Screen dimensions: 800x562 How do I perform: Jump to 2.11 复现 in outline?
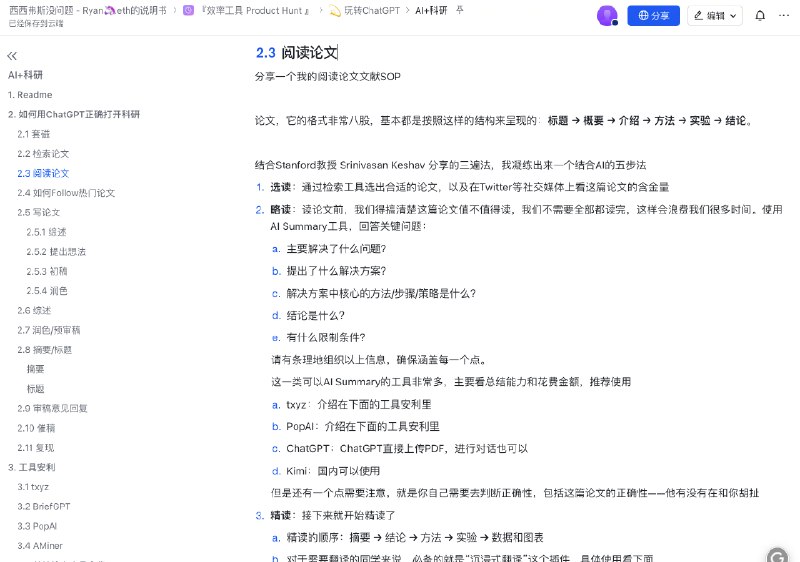click(36, 448)
